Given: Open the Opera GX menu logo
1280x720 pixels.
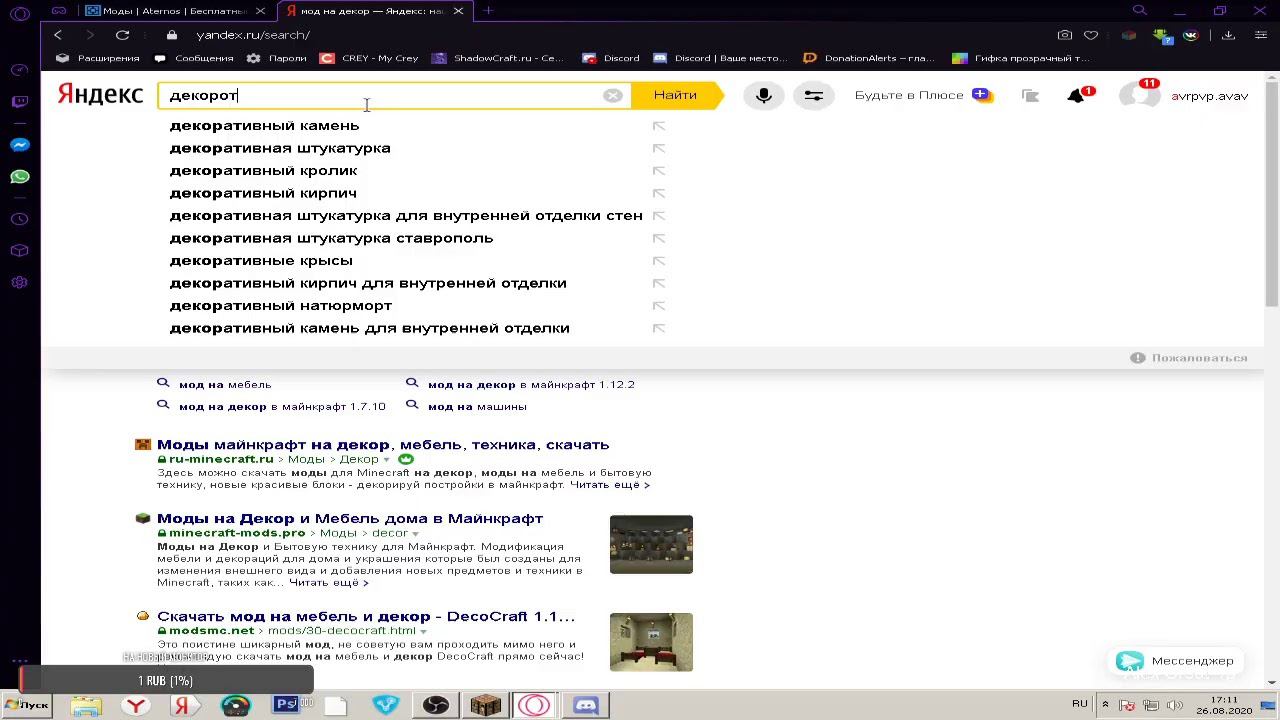Looking at the screenshot, I should click(x=20, y=13).
